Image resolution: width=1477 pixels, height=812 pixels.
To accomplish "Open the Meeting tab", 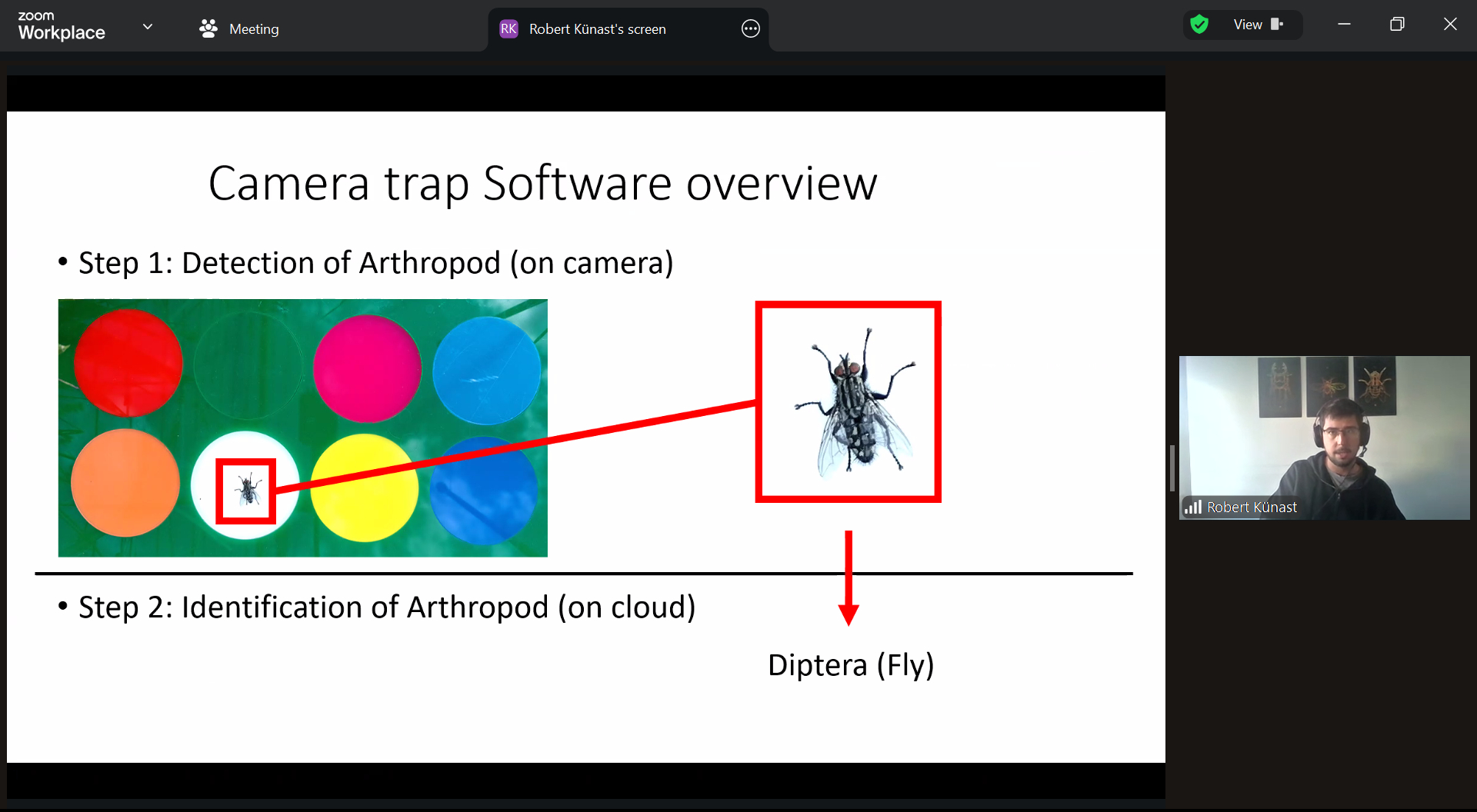I will point(239,29).
